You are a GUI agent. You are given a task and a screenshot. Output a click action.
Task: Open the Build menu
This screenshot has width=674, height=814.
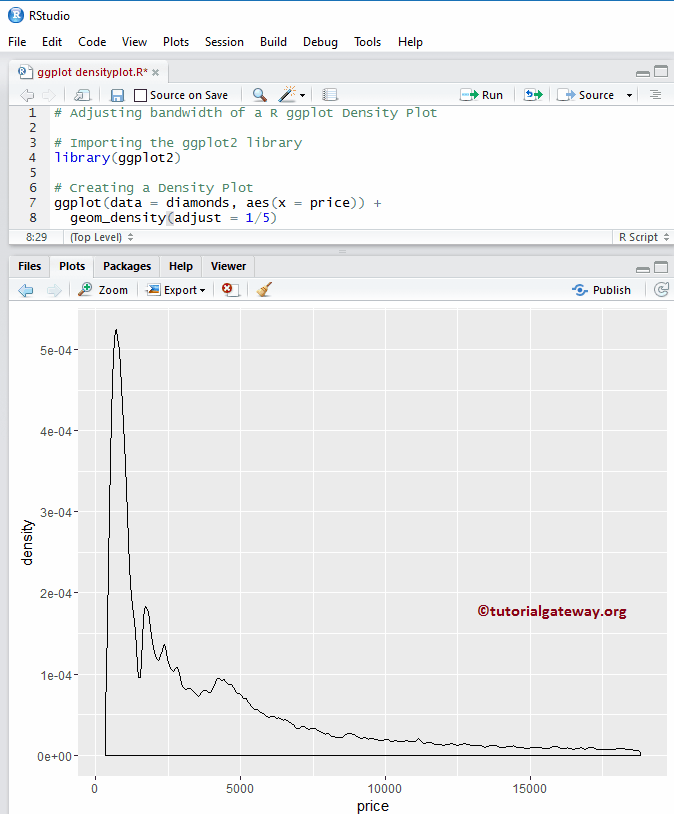click(274, 42)
